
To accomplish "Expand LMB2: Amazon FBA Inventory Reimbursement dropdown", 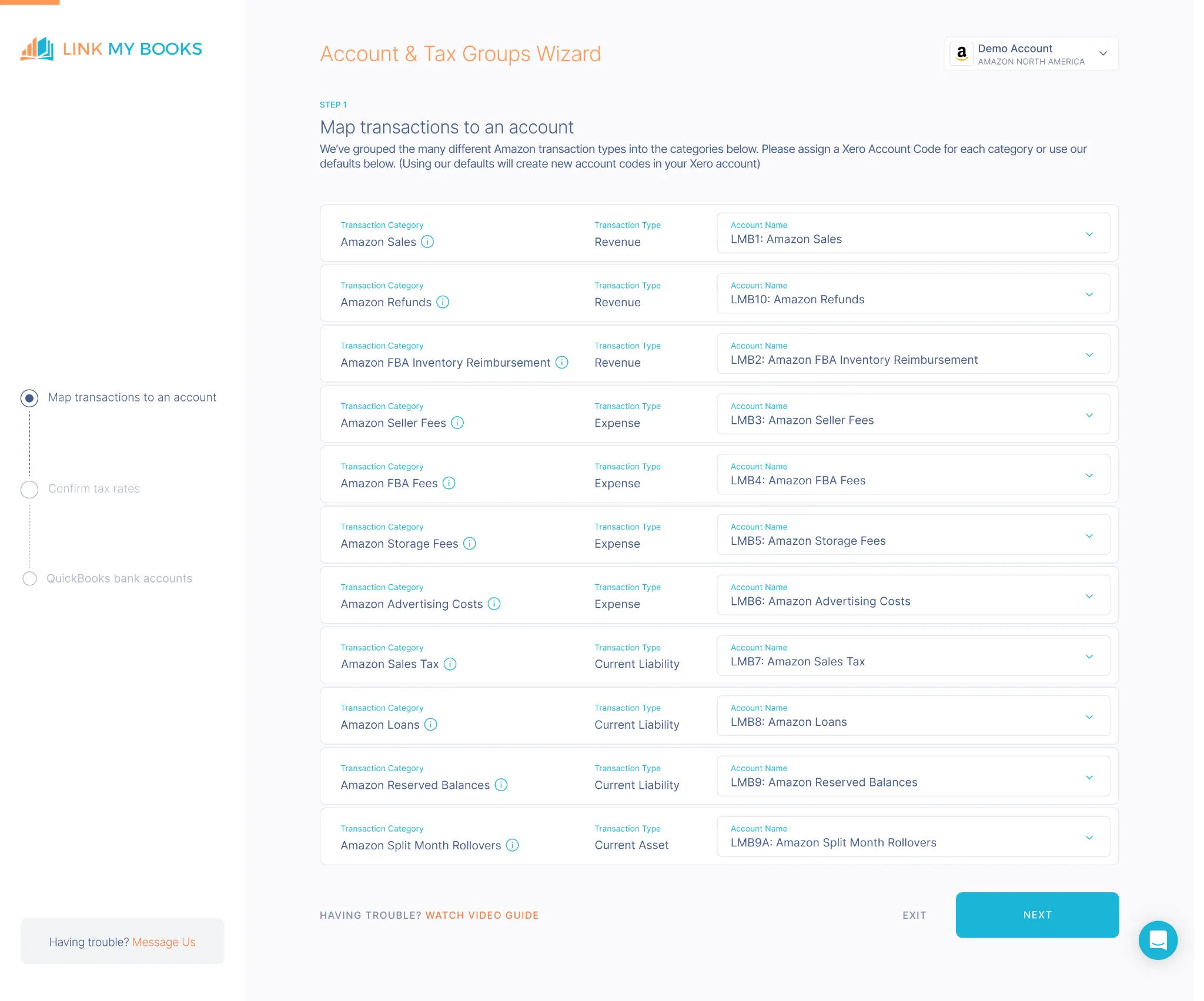I will point(914,354).
